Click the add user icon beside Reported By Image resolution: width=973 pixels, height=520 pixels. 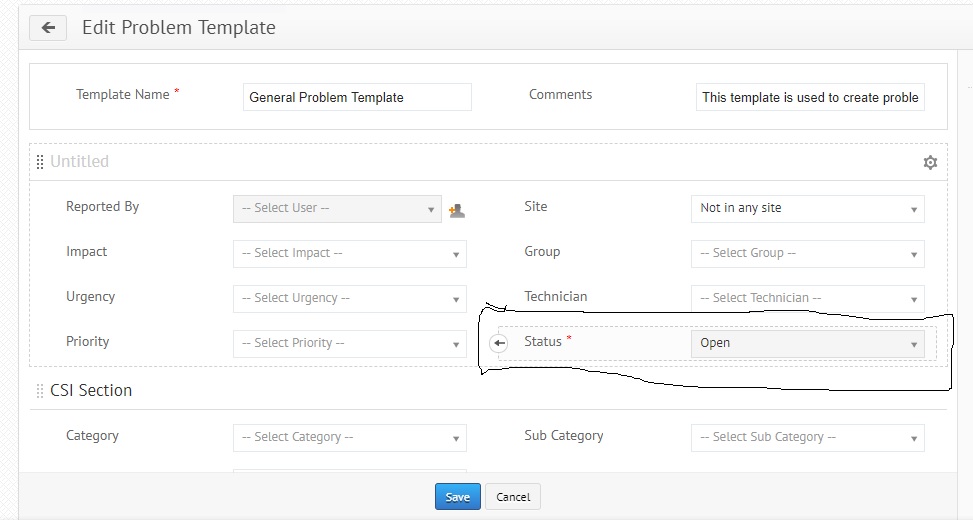(x=457, y=210)
